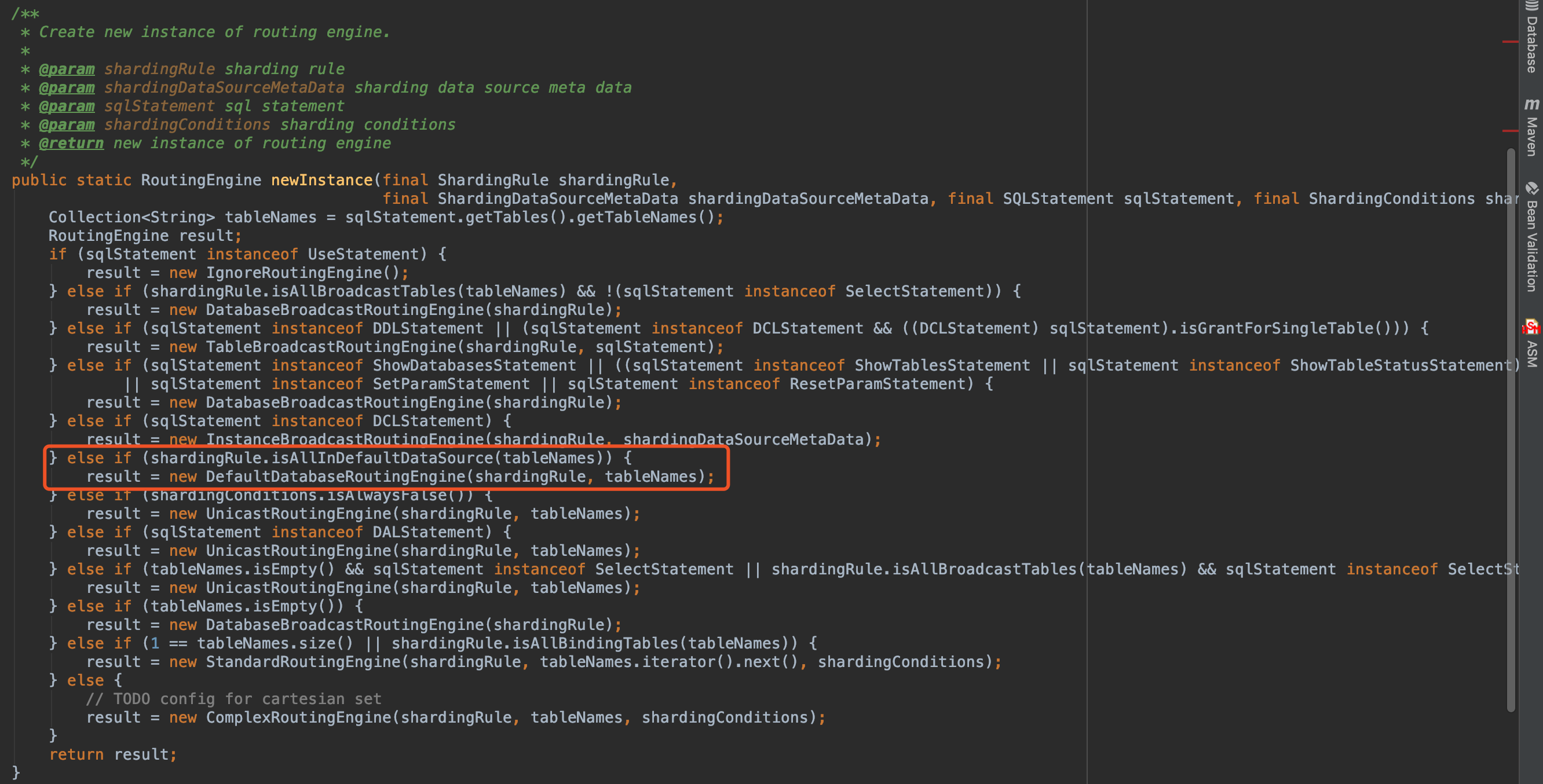Click the 'return result;' statement

[x=113, y=754]
